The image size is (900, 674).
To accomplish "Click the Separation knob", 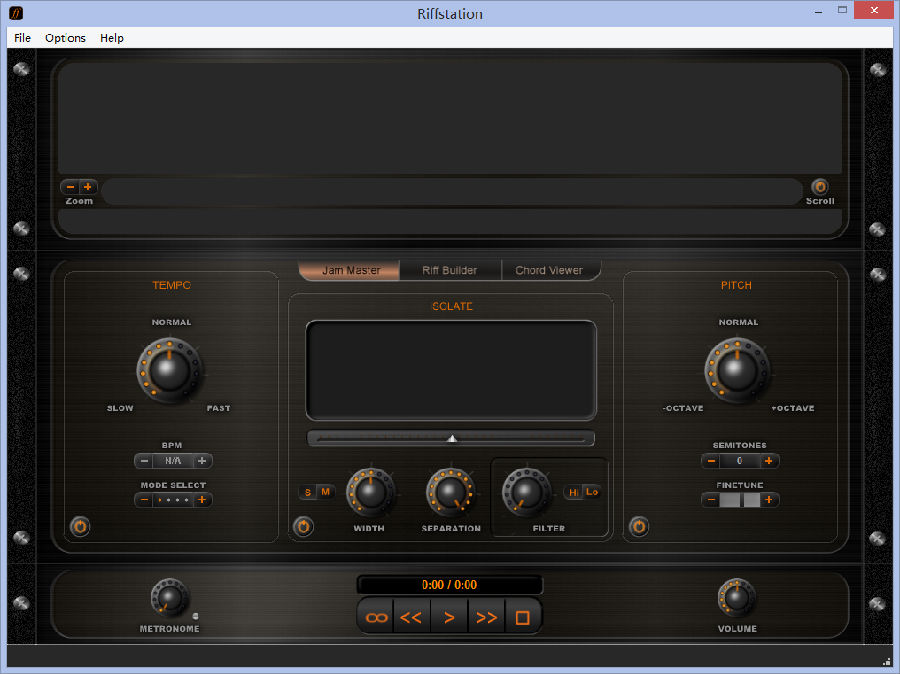I will point(451,491).
